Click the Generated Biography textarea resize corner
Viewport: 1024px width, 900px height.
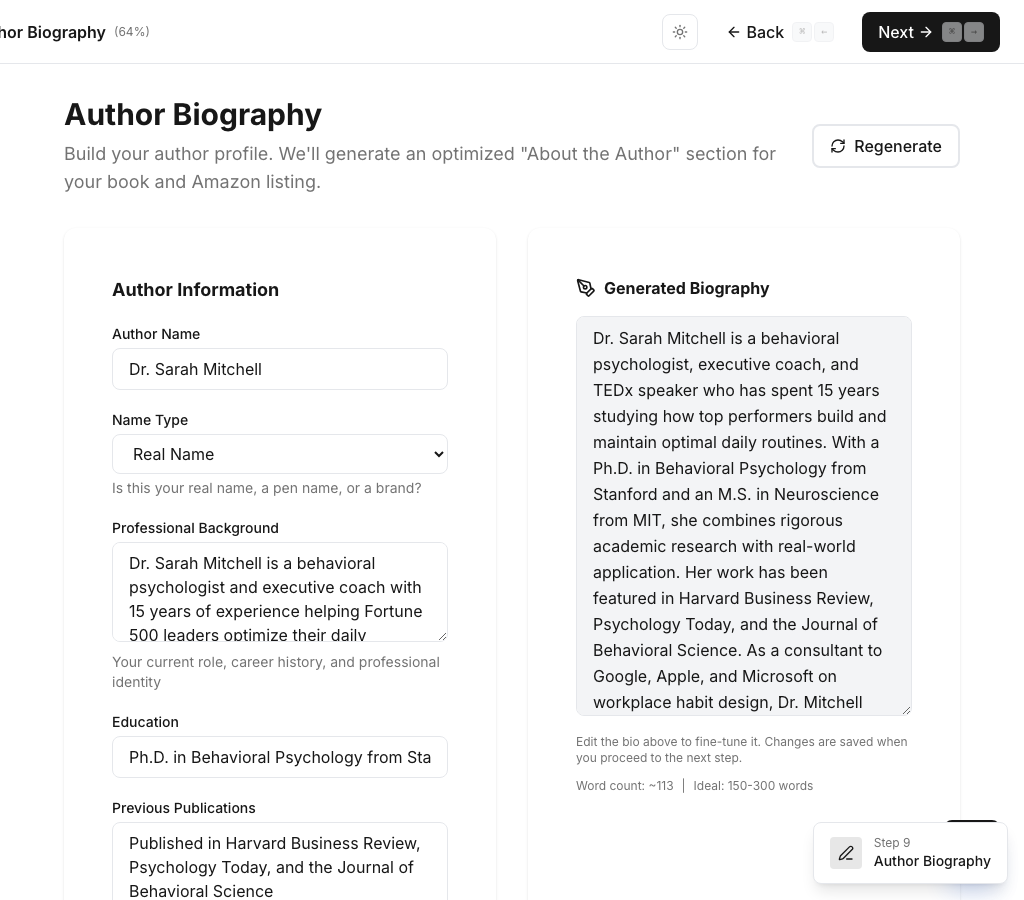pos(905,709)
